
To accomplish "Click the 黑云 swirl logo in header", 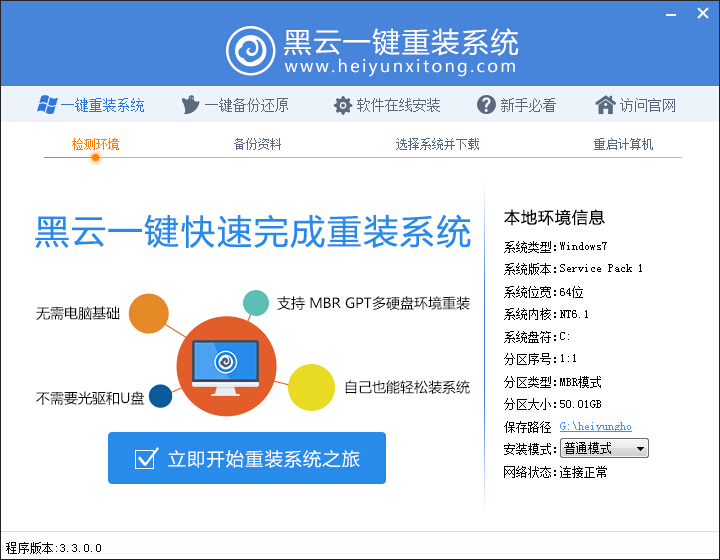I will [x=251, y=51].
